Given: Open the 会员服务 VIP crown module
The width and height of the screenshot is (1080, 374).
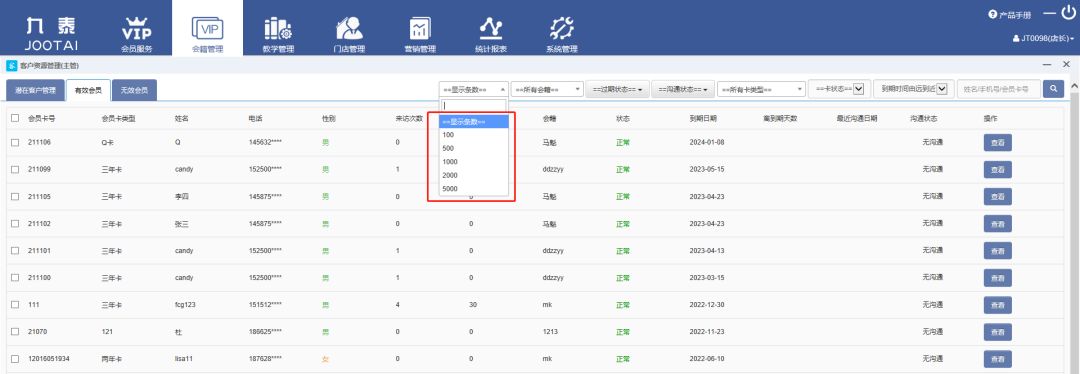Looking at the screenshot, I should pyautogui.click(x=136, y=34).
